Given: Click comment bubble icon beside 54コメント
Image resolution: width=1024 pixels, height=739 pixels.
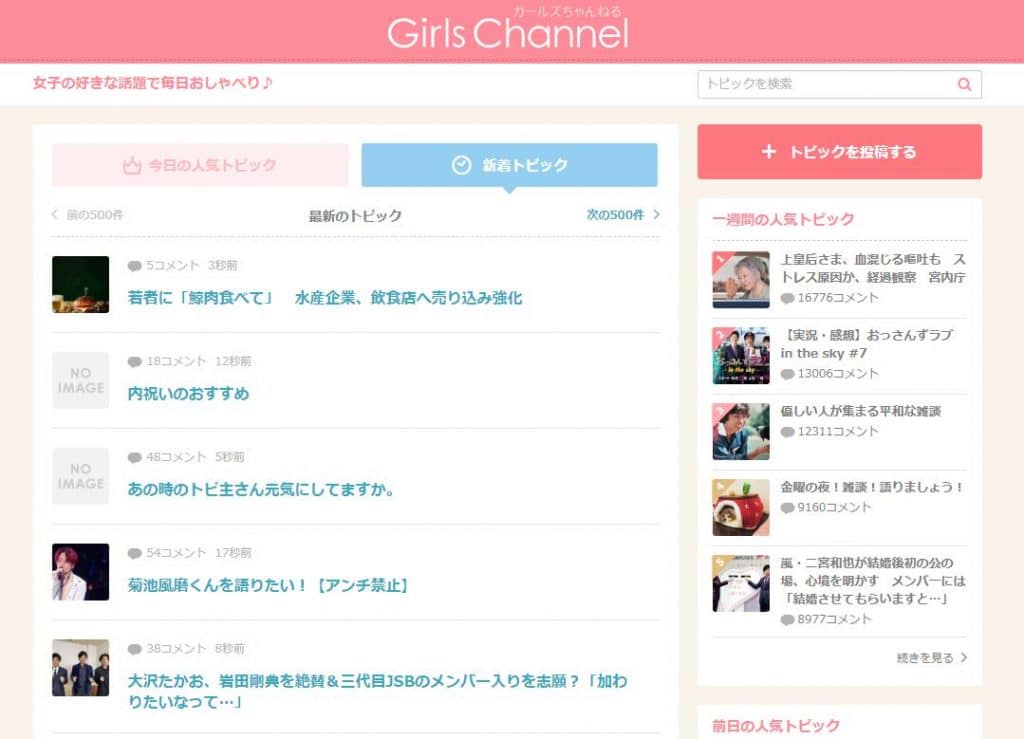Looking at the screenshot, I should click(134, 553).
